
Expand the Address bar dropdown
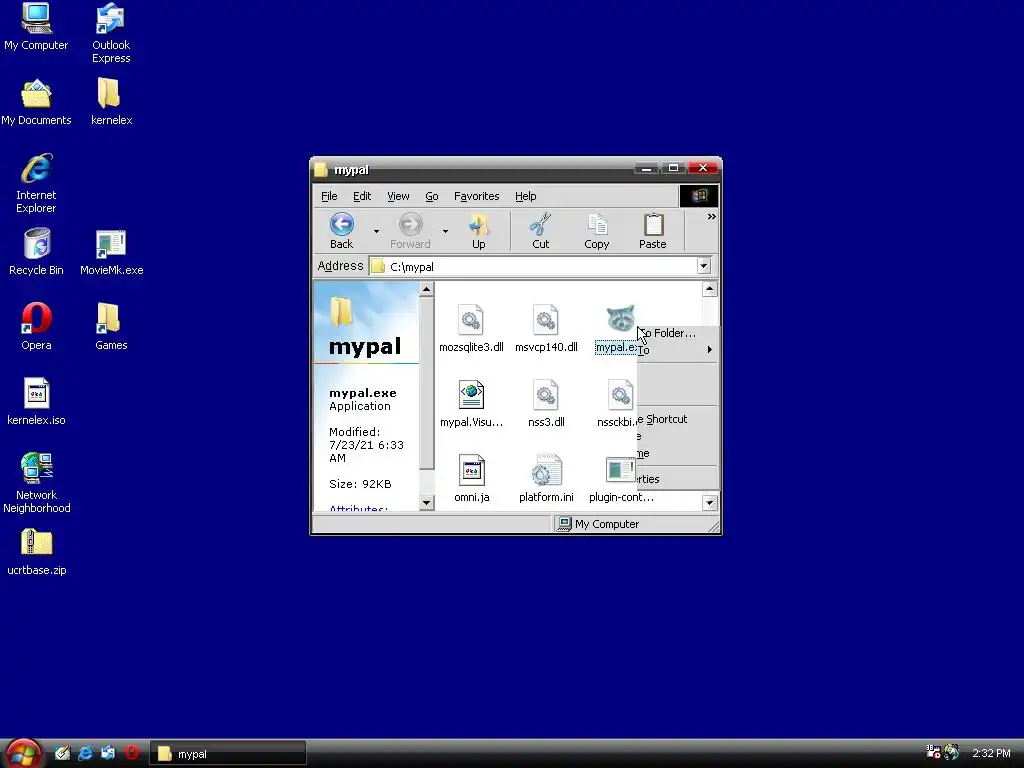point(703,266)
